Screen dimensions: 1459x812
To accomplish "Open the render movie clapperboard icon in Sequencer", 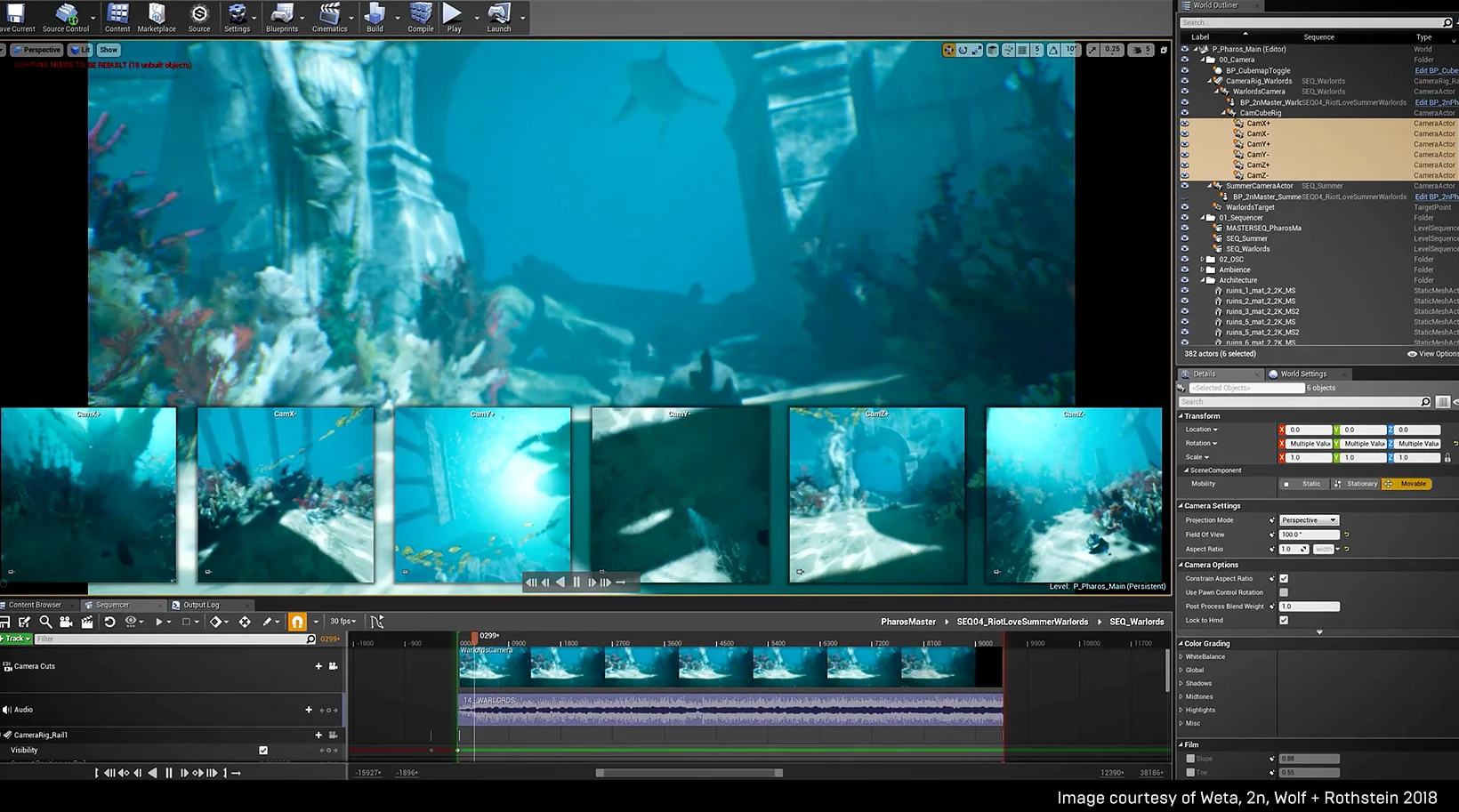I will [x=86, y=621].
